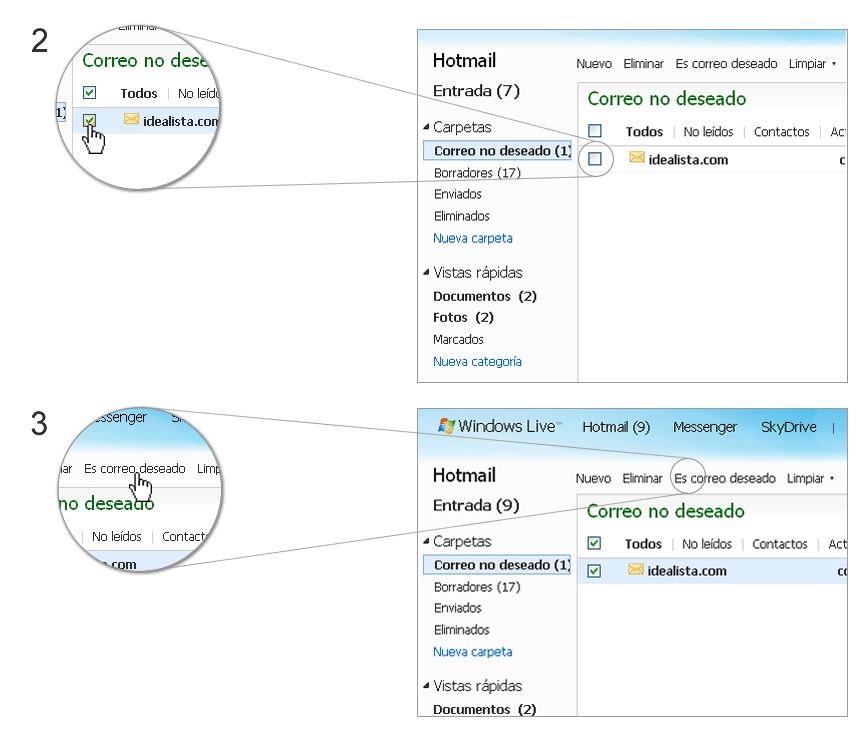
Task: Click the envelope icon in Entrada (9) window
Action: (636, 569)
